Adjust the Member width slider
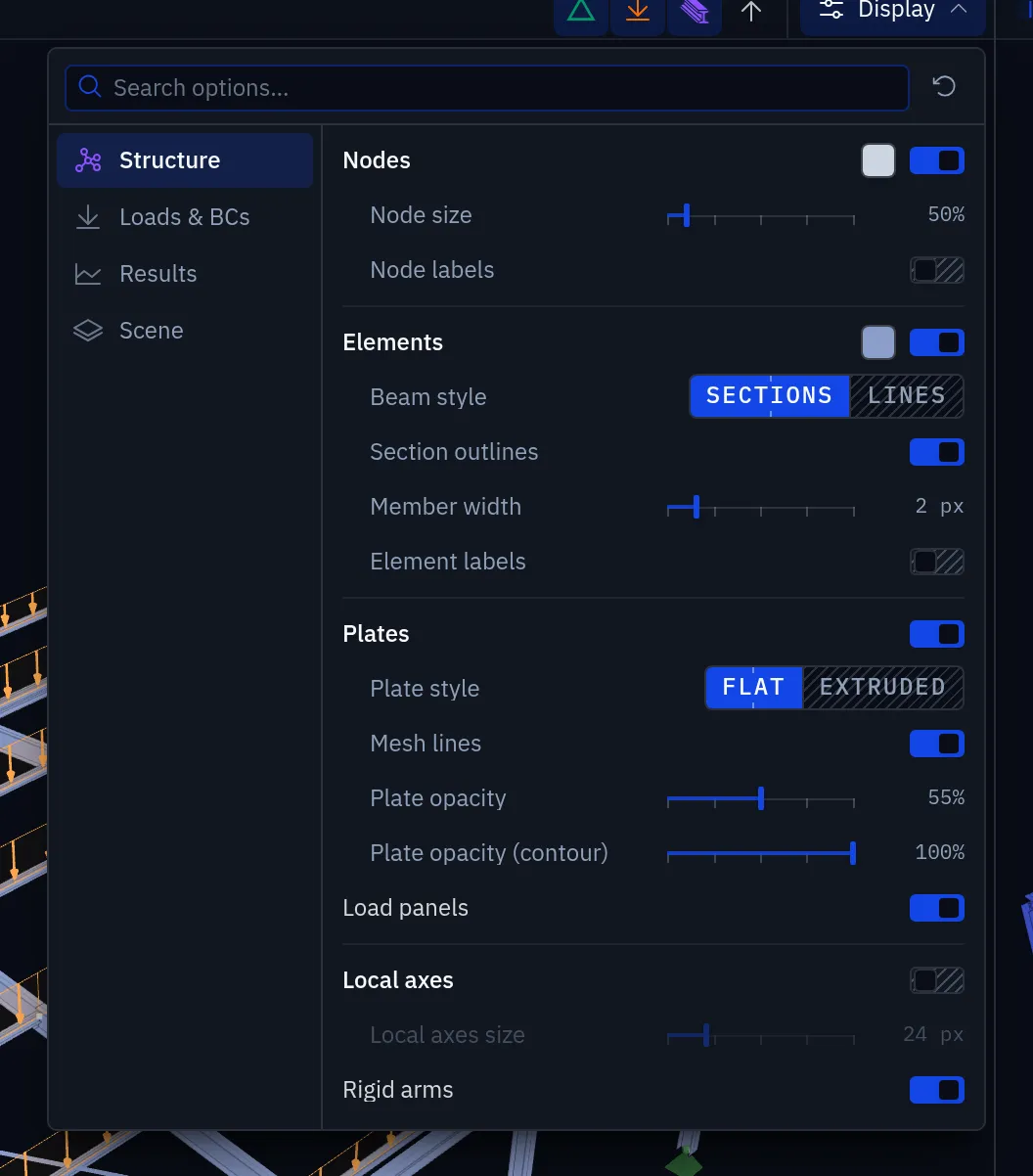 point(761,507)
